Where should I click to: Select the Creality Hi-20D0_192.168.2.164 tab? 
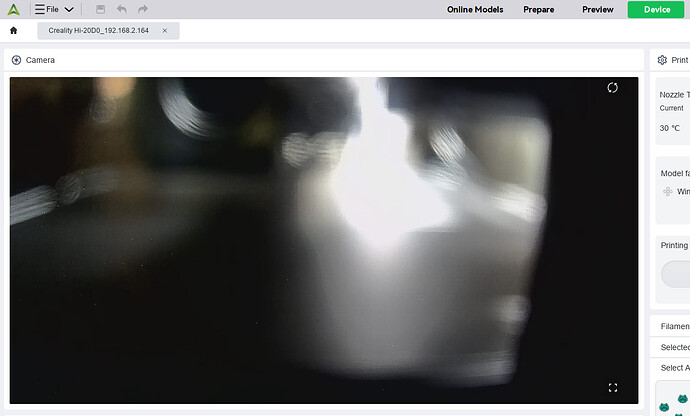pos(99,30)
